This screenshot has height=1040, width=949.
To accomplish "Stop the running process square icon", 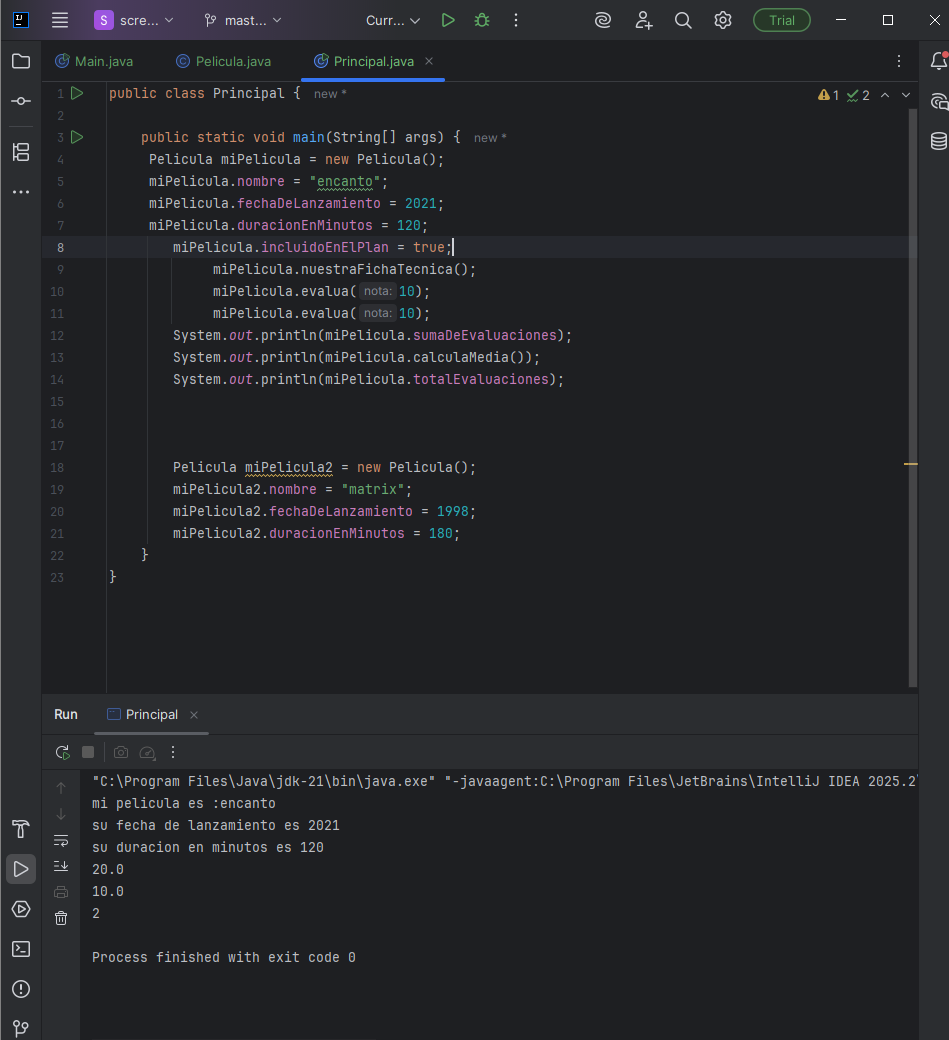I will click(x=88, y=752).
